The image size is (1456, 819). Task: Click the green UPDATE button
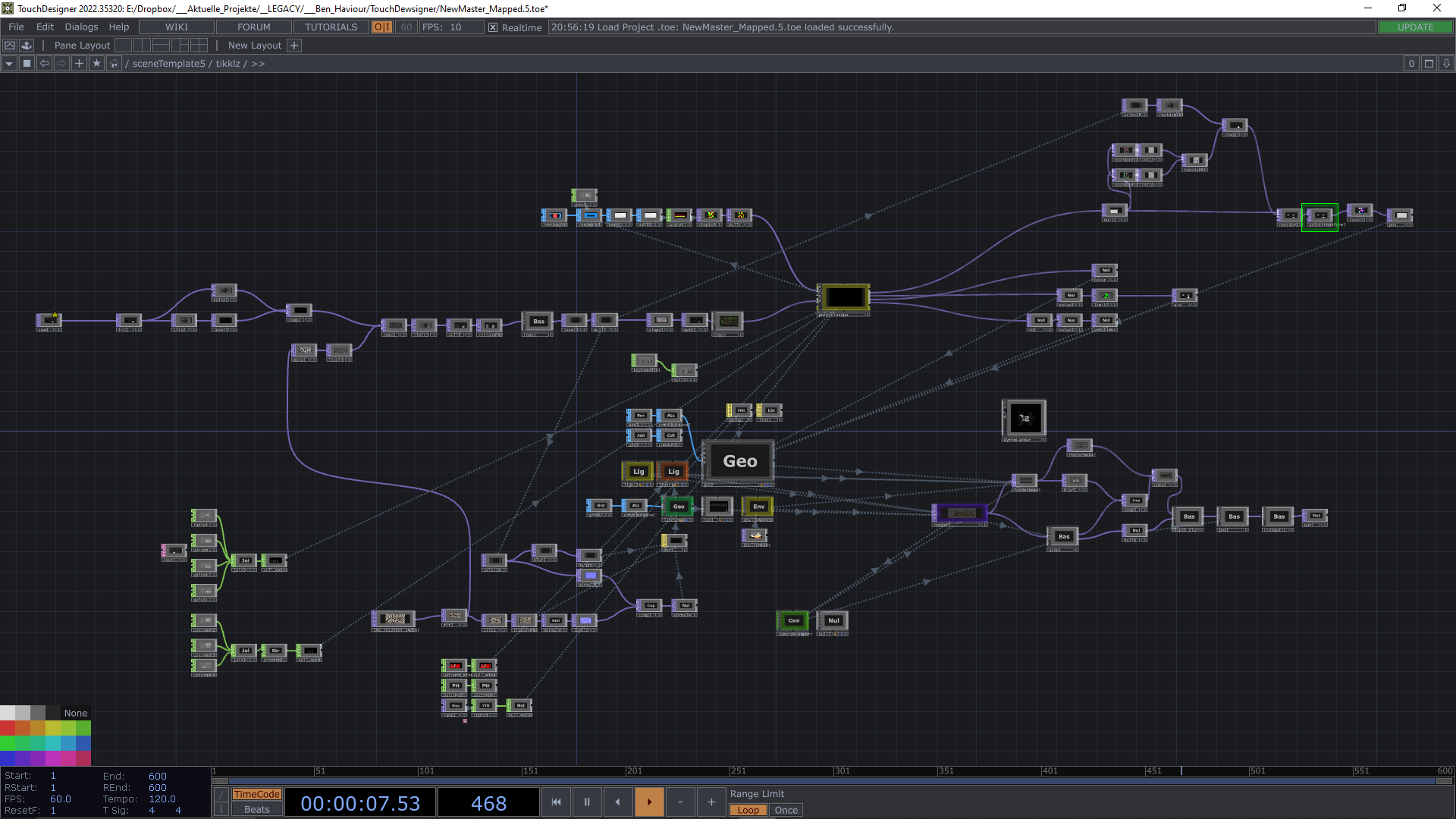1415,27
